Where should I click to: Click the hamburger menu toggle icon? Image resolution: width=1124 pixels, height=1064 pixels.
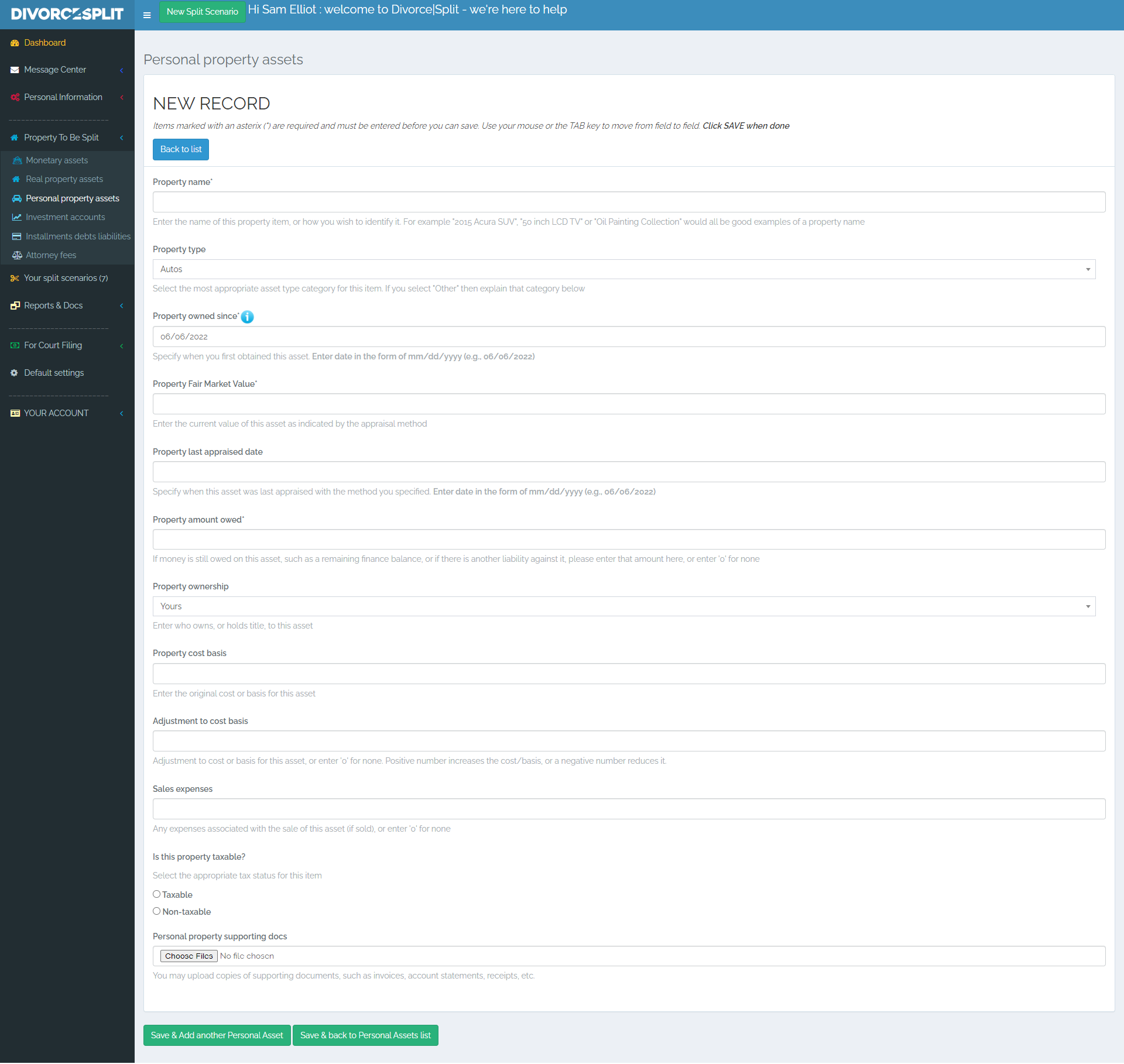click(x=147, y=15)
